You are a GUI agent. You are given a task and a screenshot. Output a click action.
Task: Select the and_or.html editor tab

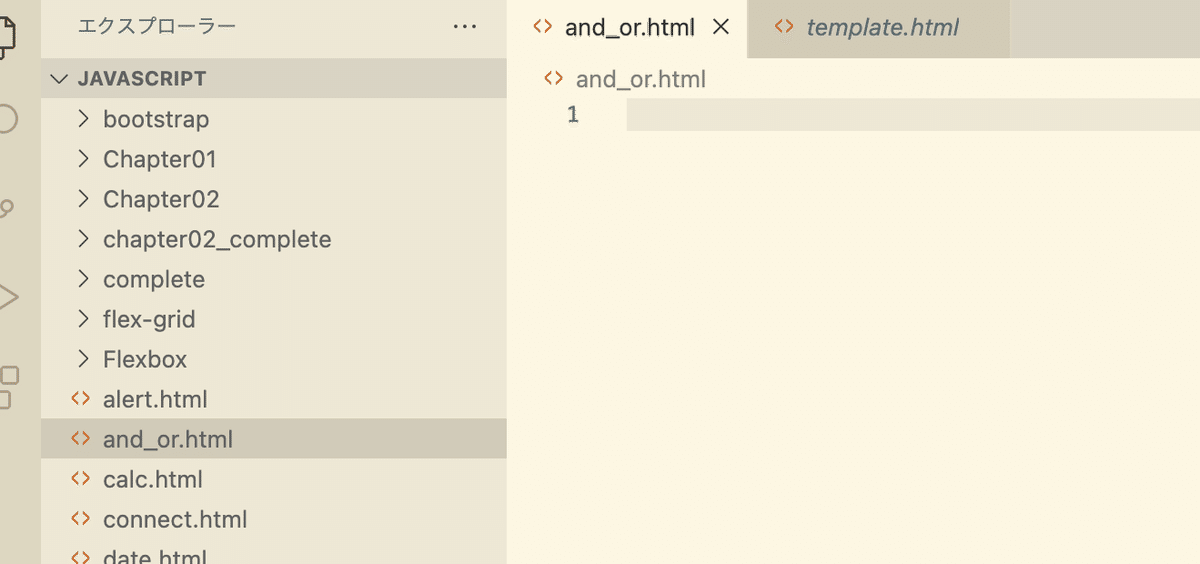point(629,27)
